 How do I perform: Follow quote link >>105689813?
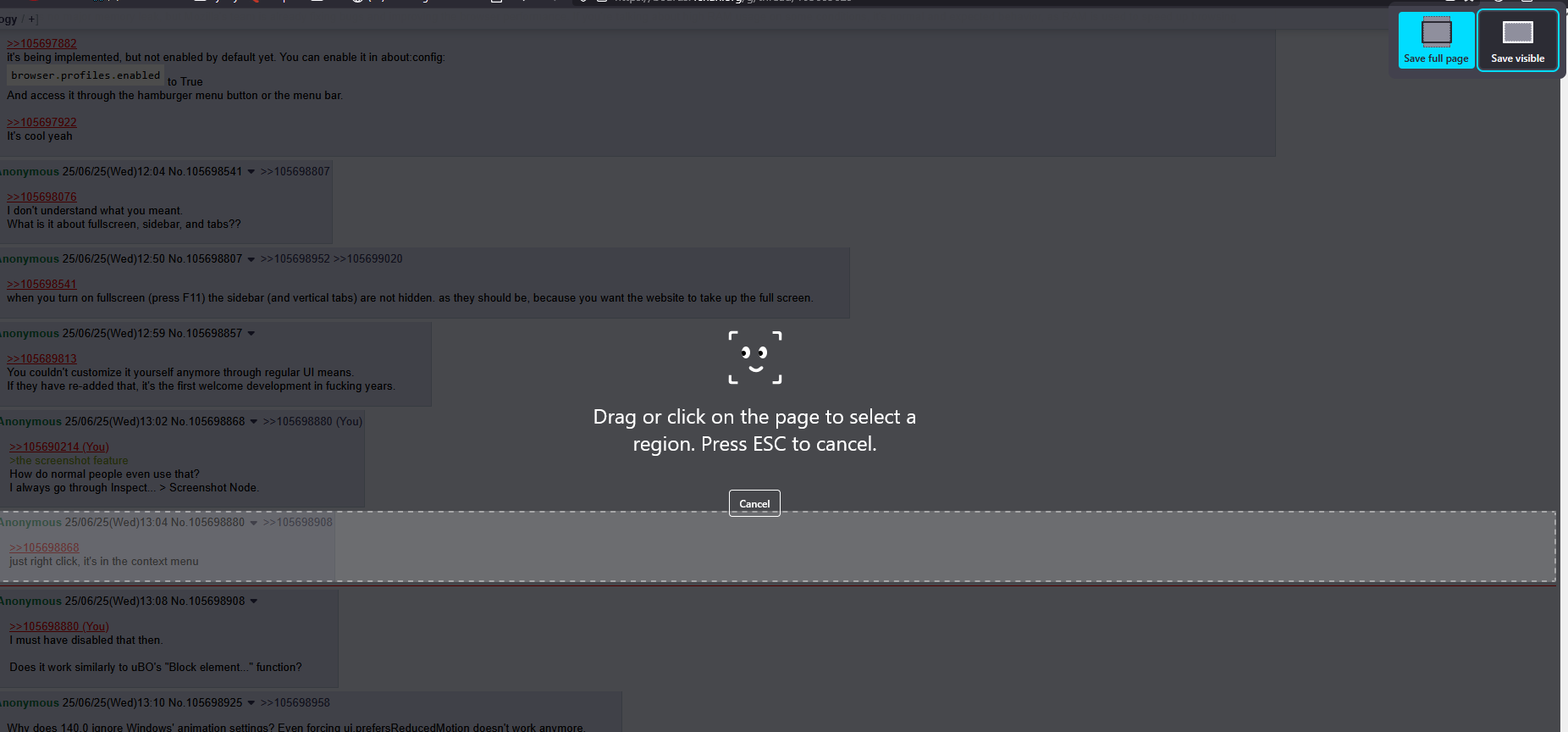point(41,358)
